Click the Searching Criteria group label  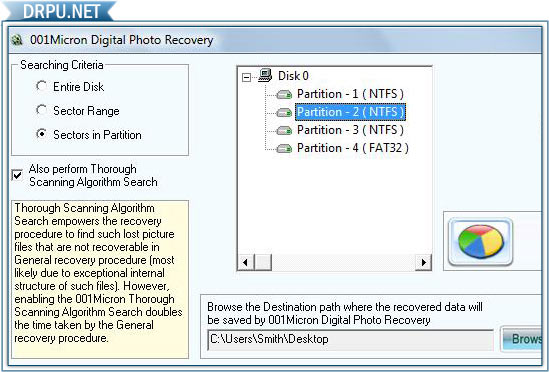click(x=62, y=65)
